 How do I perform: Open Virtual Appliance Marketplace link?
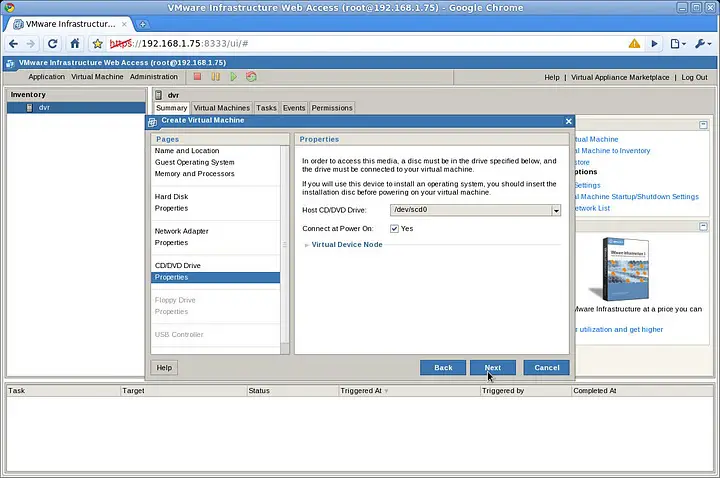pyautogui.click(x=620, y=78)
